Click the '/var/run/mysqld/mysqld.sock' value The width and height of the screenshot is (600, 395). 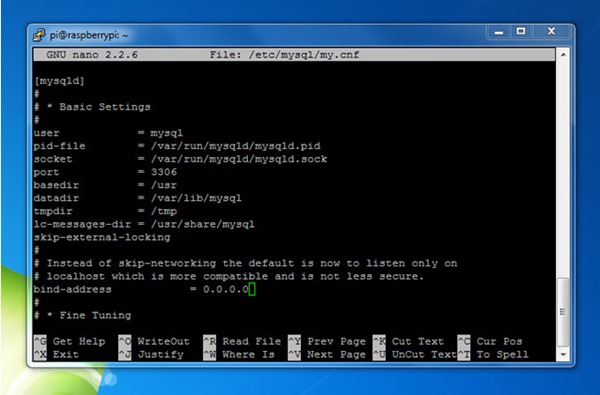tap(239, 159)
